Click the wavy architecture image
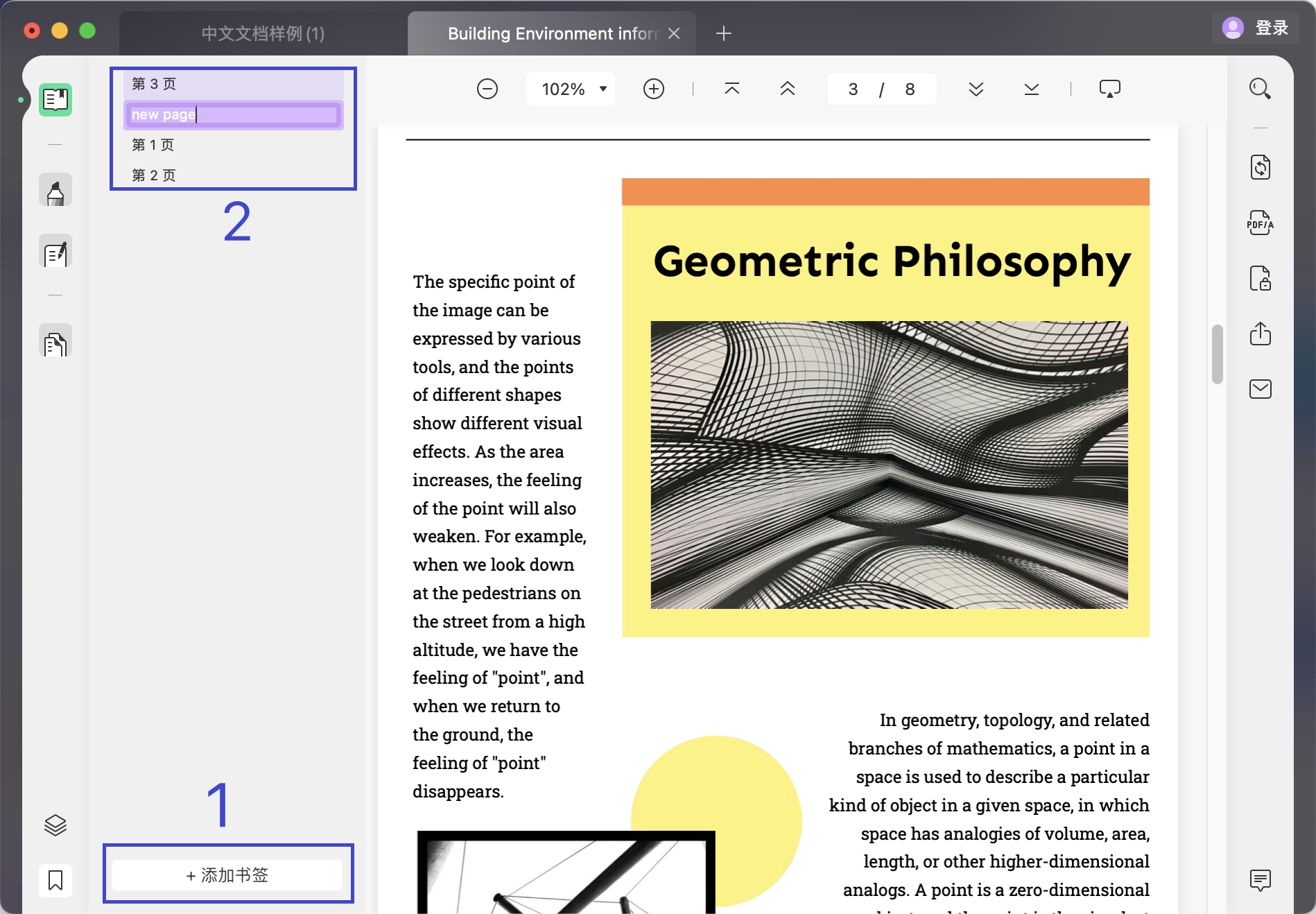 [889, 465]
